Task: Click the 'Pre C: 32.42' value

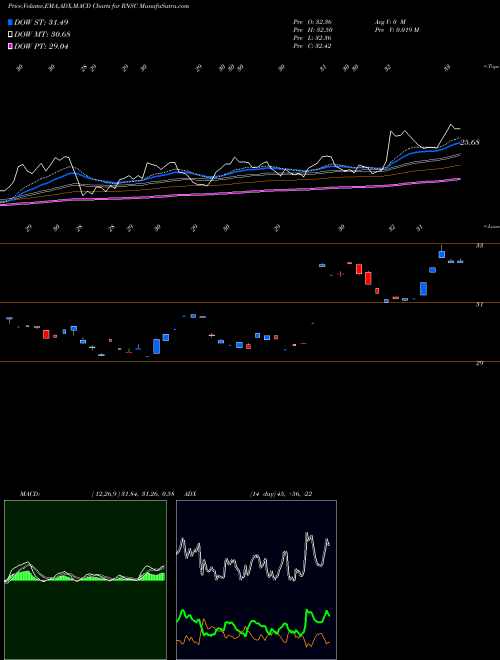Action: (x=312, y=46)
